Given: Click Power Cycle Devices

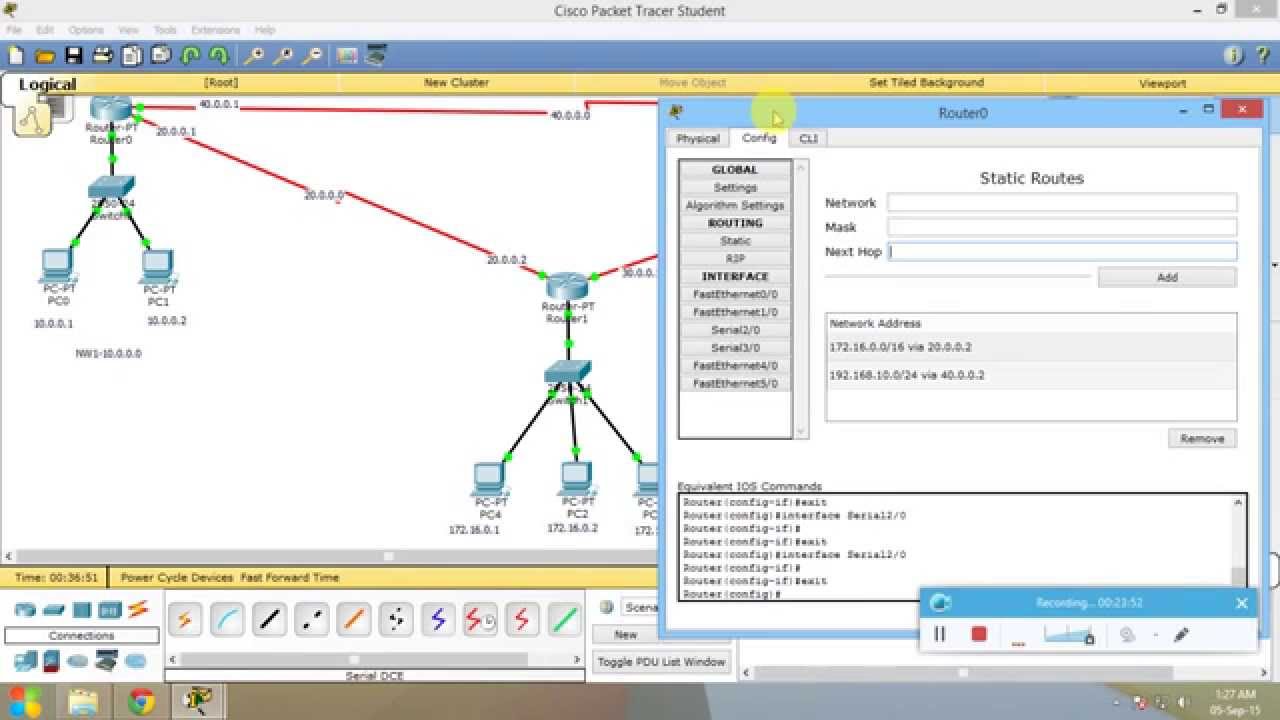Looking at the screenshot, I should pyautogui.click(x=177, y=577).
